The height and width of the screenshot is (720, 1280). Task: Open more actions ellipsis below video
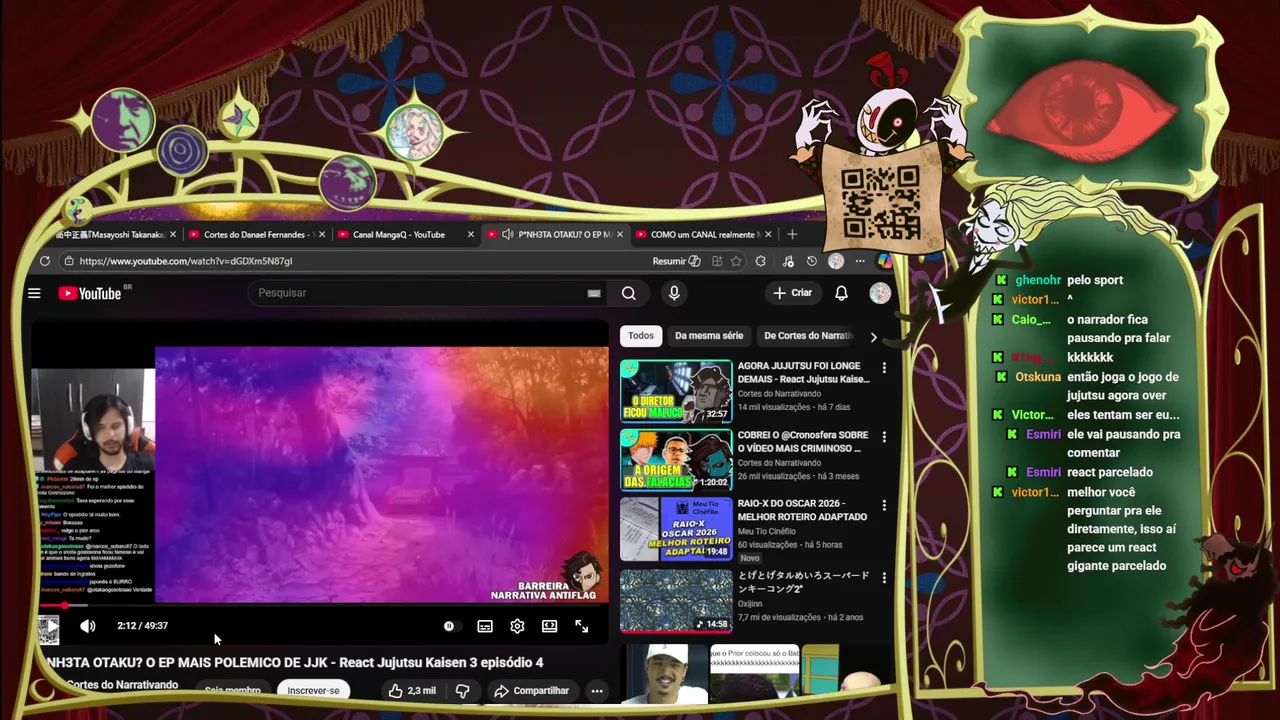tap(597, 691)
